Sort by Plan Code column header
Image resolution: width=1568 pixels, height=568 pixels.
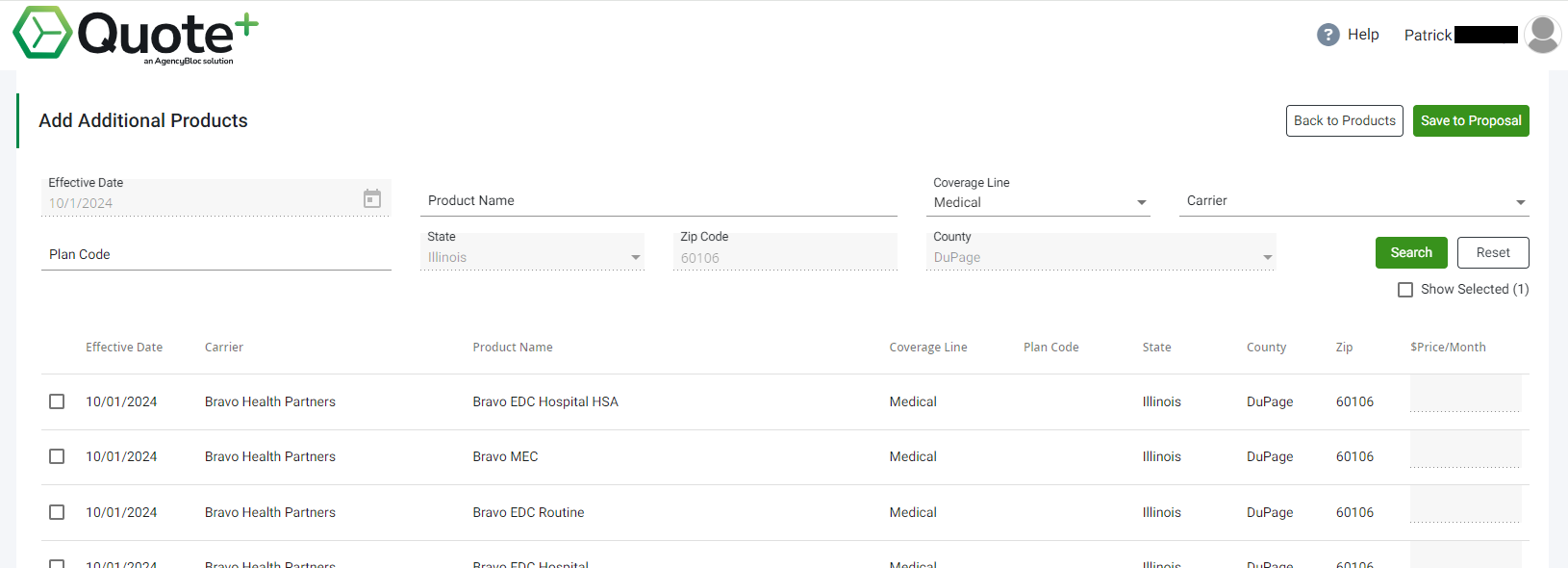point(1051,348)
